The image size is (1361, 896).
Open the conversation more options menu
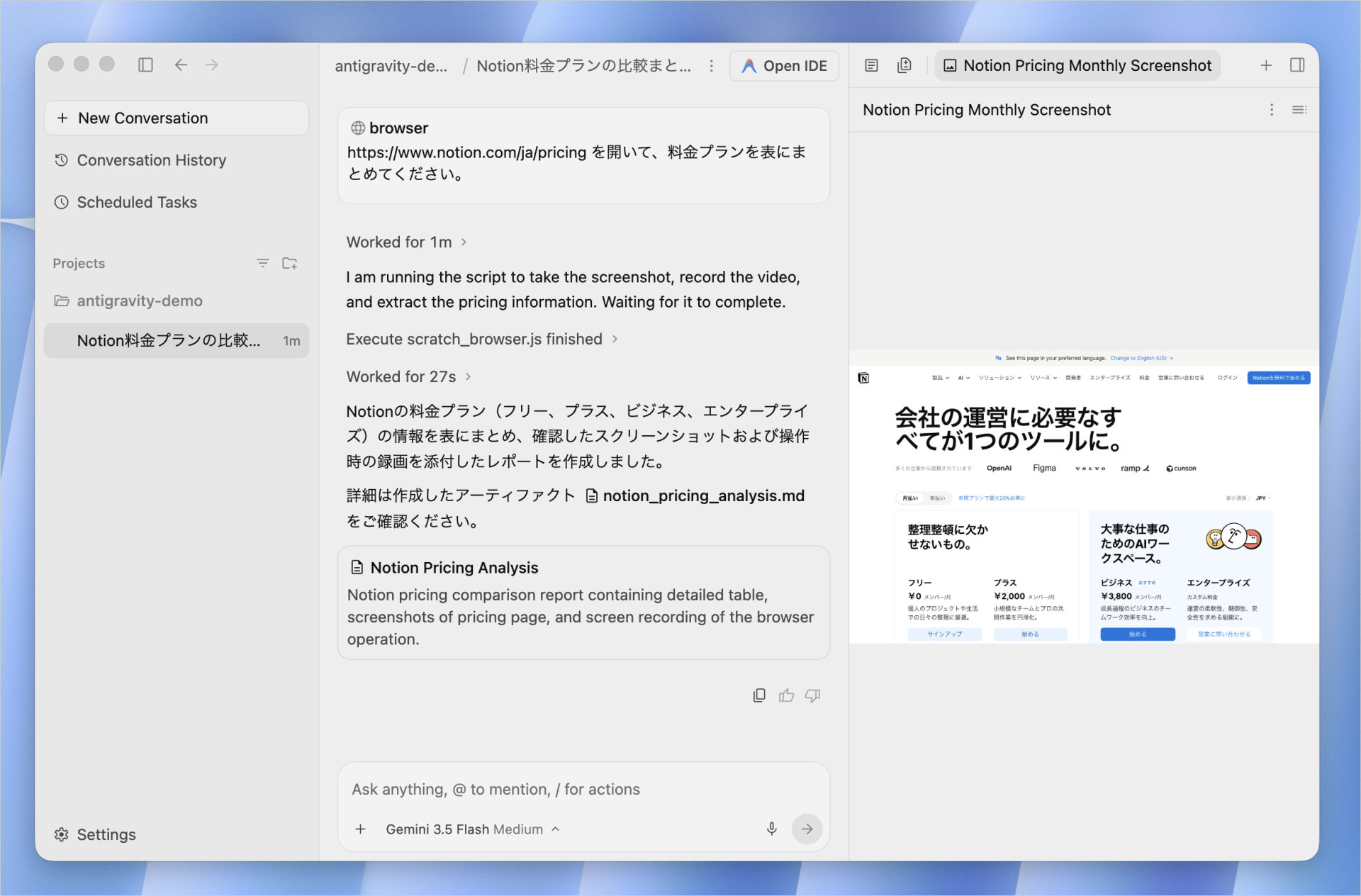point(712,66)
